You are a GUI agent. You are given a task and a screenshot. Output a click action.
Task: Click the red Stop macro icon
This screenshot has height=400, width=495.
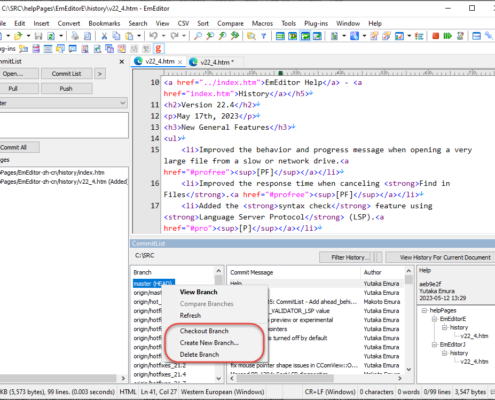pos(435,36)
